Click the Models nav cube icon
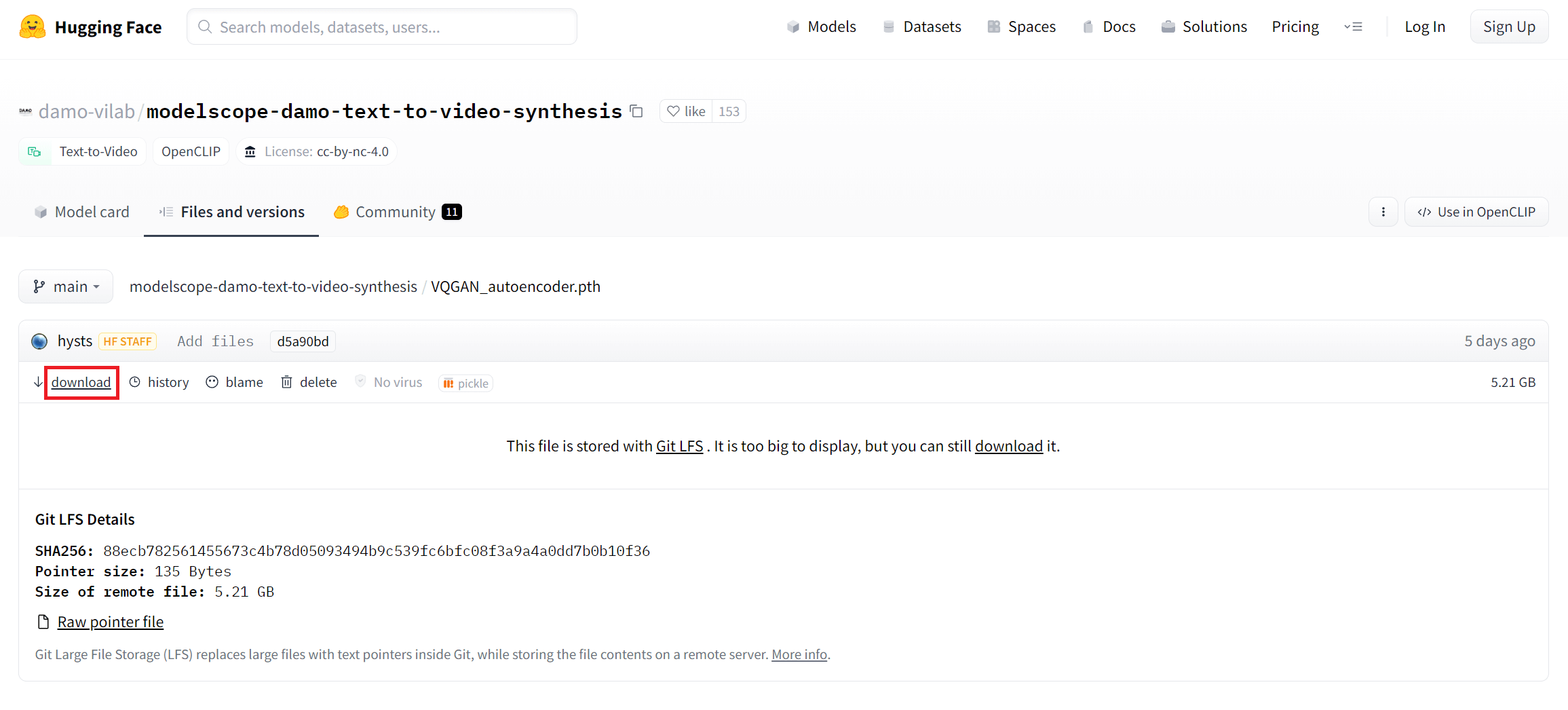The width and height of the screenshot is (1568, 710). coord(793,26)
